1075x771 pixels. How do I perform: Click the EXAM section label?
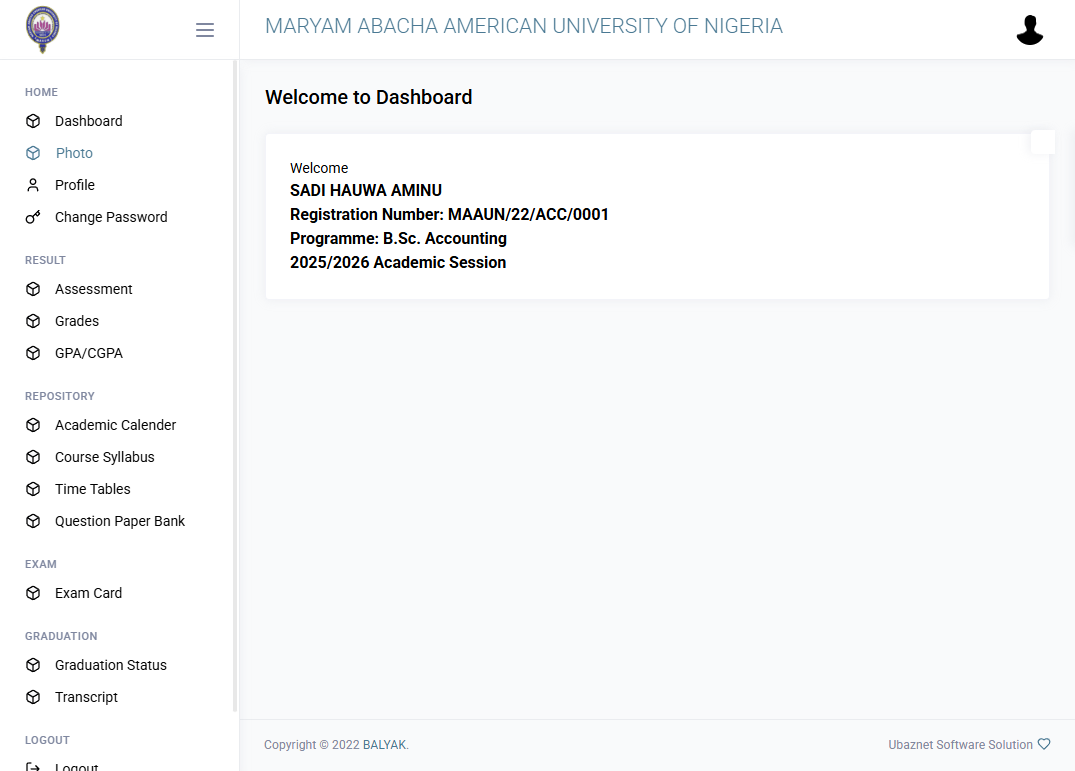(40, 564)
